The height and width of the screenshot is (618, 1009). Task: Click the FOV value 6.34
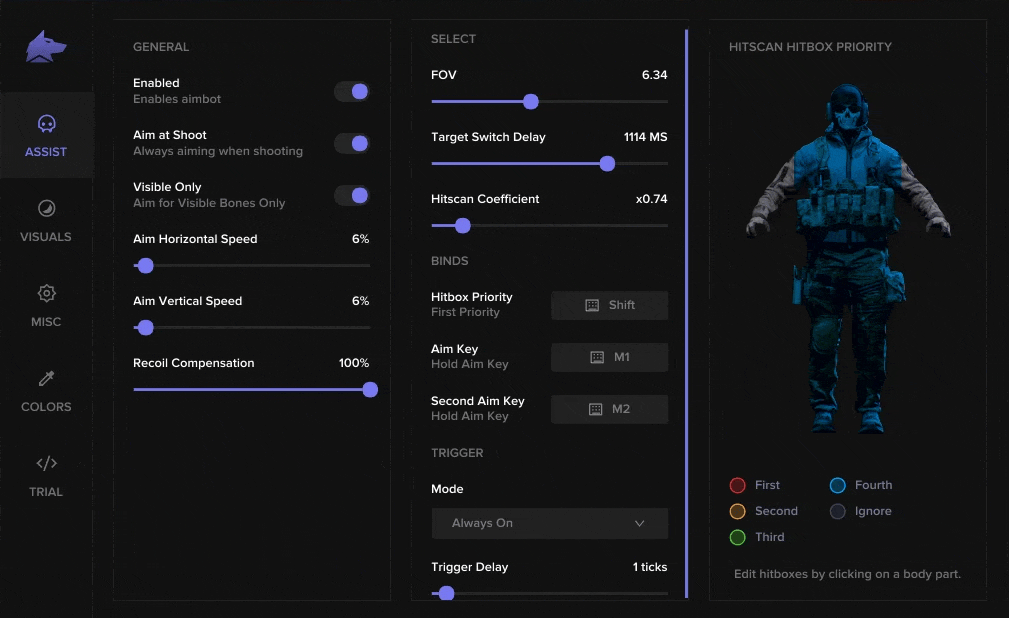(654, 75)
